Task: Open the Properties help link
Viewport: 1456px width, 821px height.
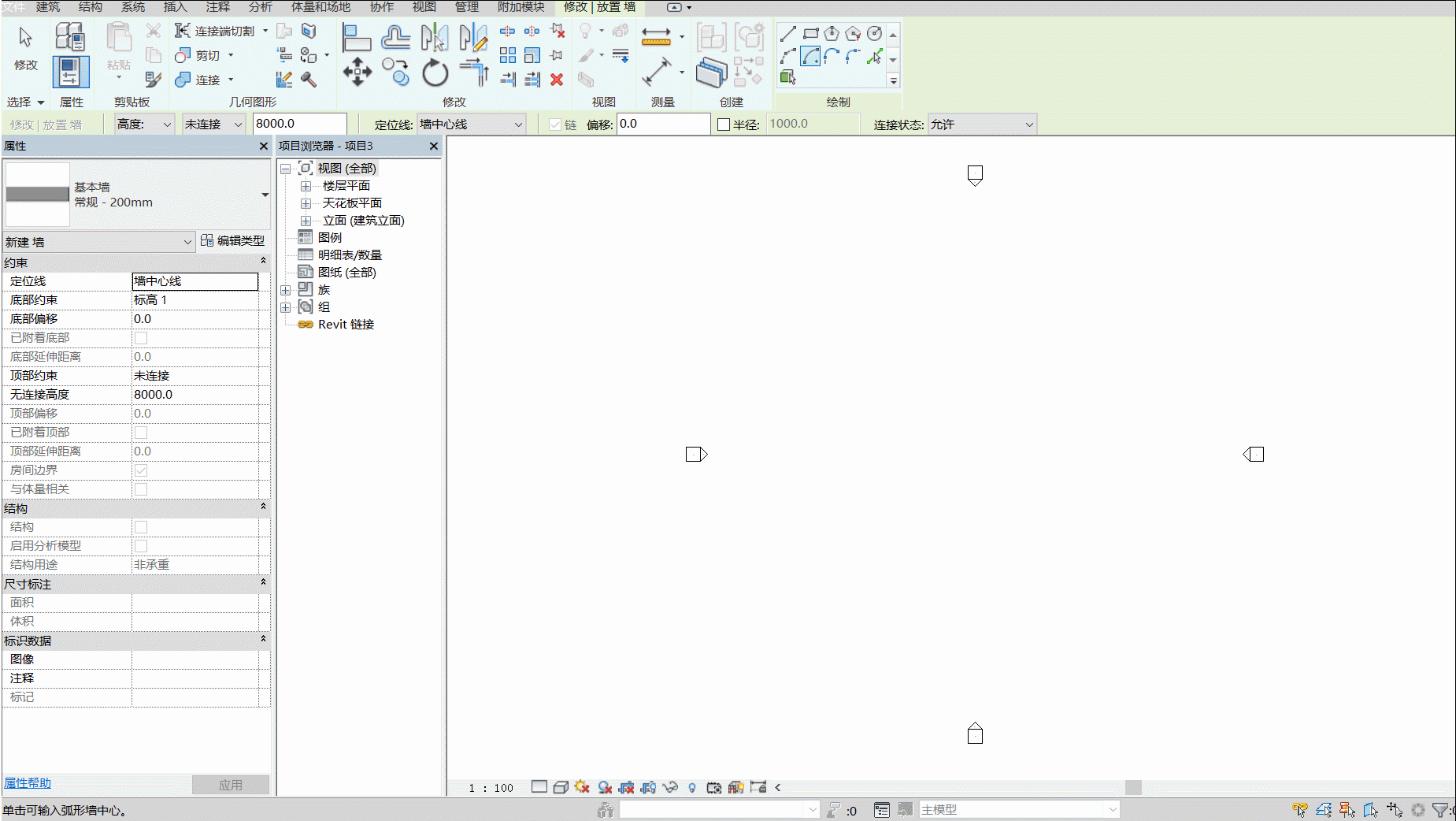Action: click(x=28, y=783)
